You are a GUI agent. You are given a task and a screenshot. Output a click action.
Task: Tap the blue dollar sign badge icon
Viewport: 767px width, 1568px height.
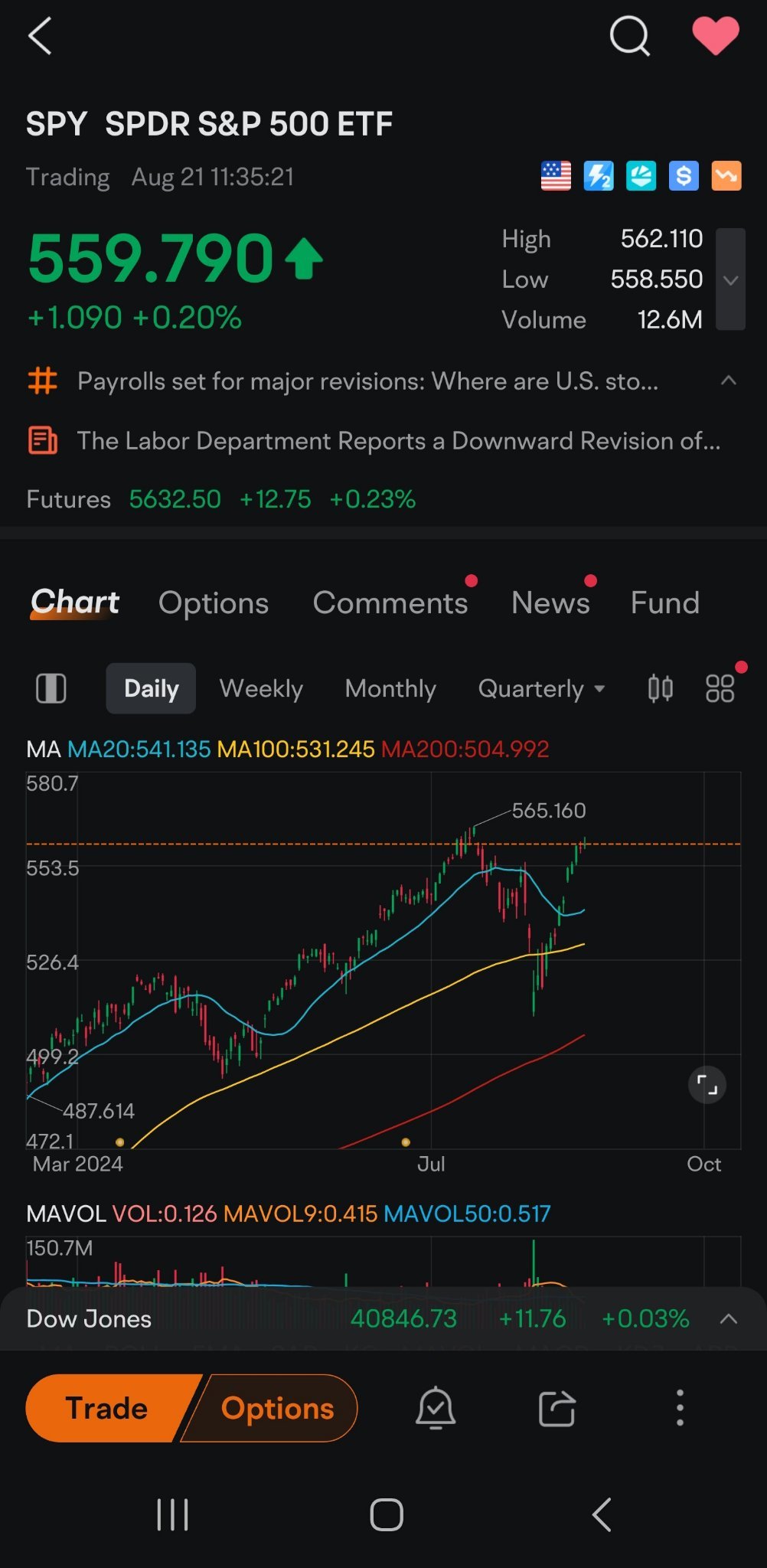pyautogui.click(x=684, y=176)
